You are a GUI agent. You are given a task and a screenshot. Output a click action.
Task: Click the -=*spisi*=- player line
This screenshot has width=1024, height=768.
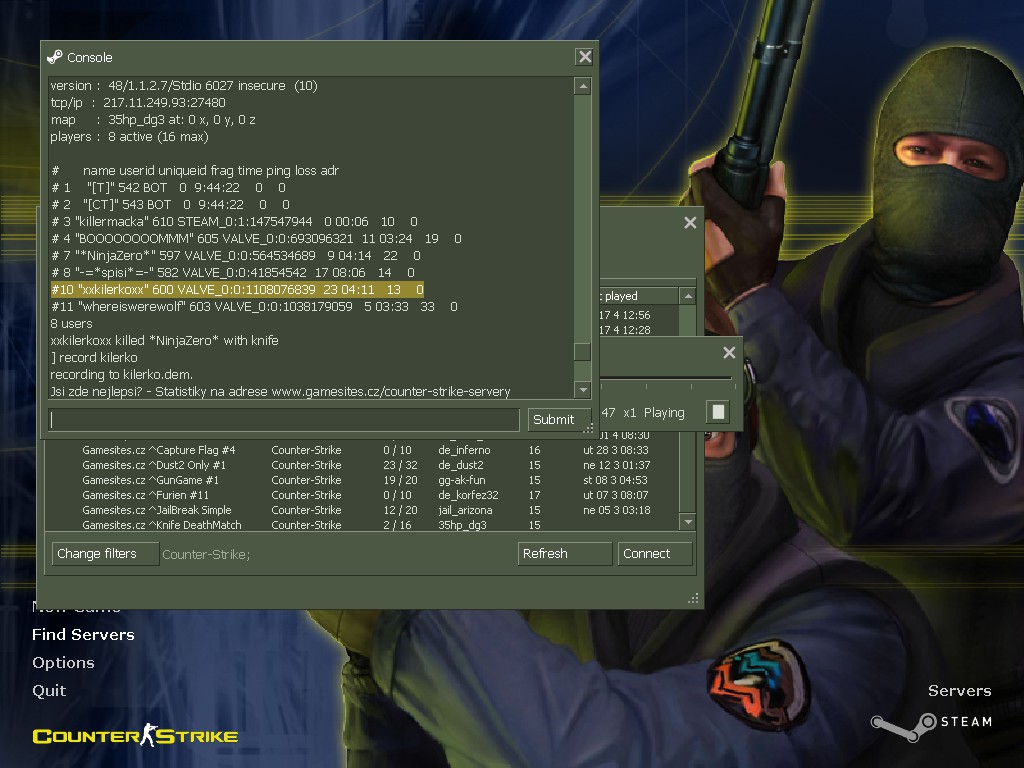pyautogui.click(x=232, y=272)
